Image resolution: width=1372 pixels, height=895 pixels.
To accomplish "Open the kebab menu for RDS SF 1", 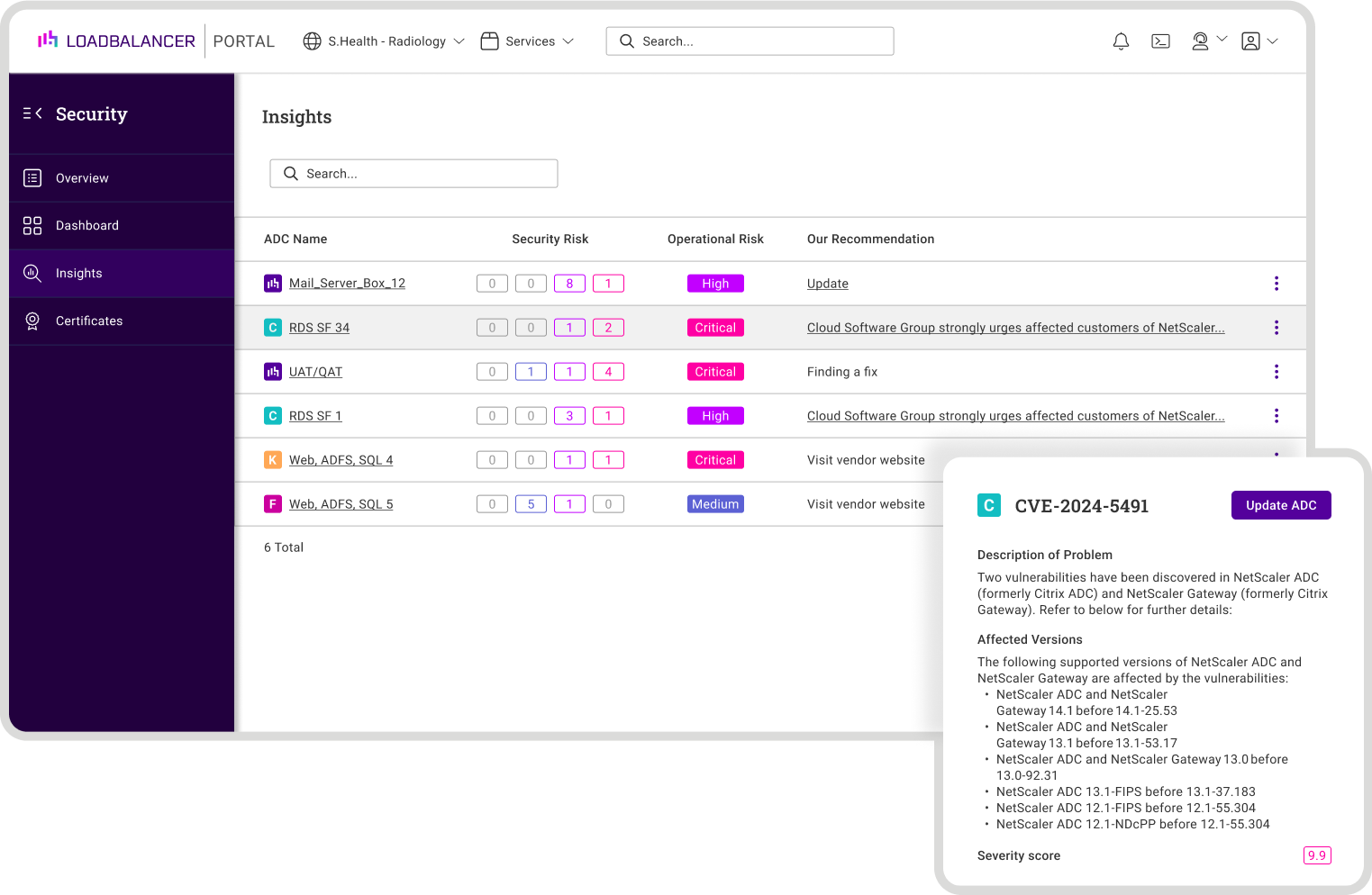I will click(x=1277, y=416).
